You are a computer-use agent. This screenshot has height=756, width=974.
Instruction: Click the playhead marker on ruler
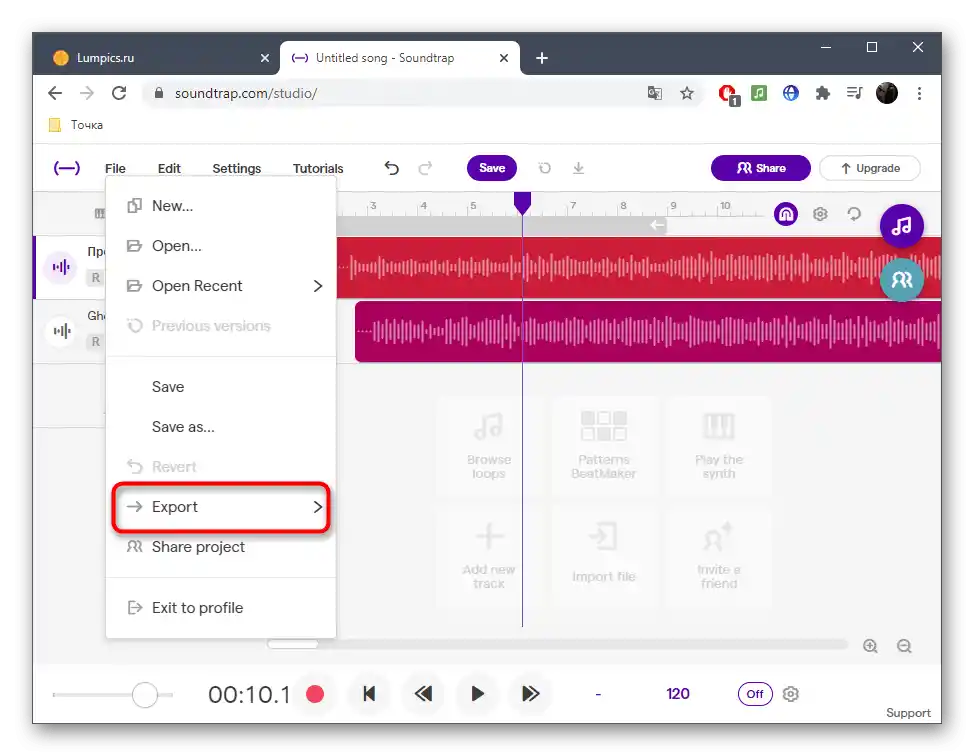(522, 203)
